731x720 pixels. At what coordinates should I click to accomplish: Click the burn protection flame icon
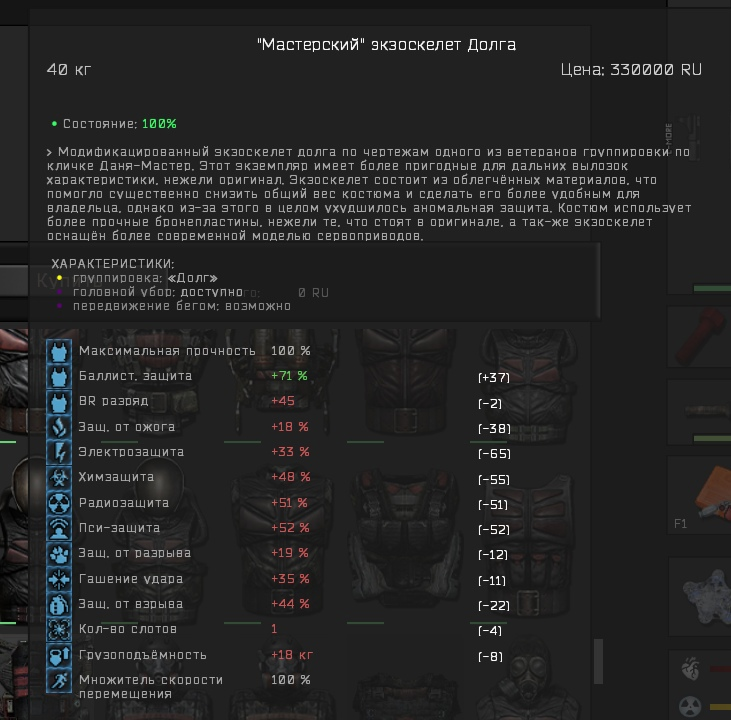pyautogui.click(x=59, y=427)
